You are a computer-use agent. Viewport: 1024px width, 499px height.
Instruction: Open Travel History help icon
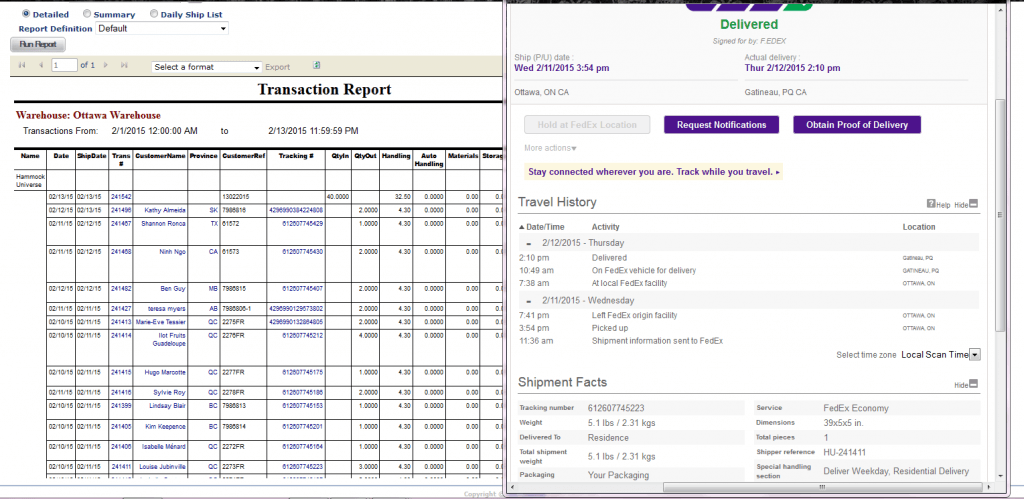(x=931, y=204)
